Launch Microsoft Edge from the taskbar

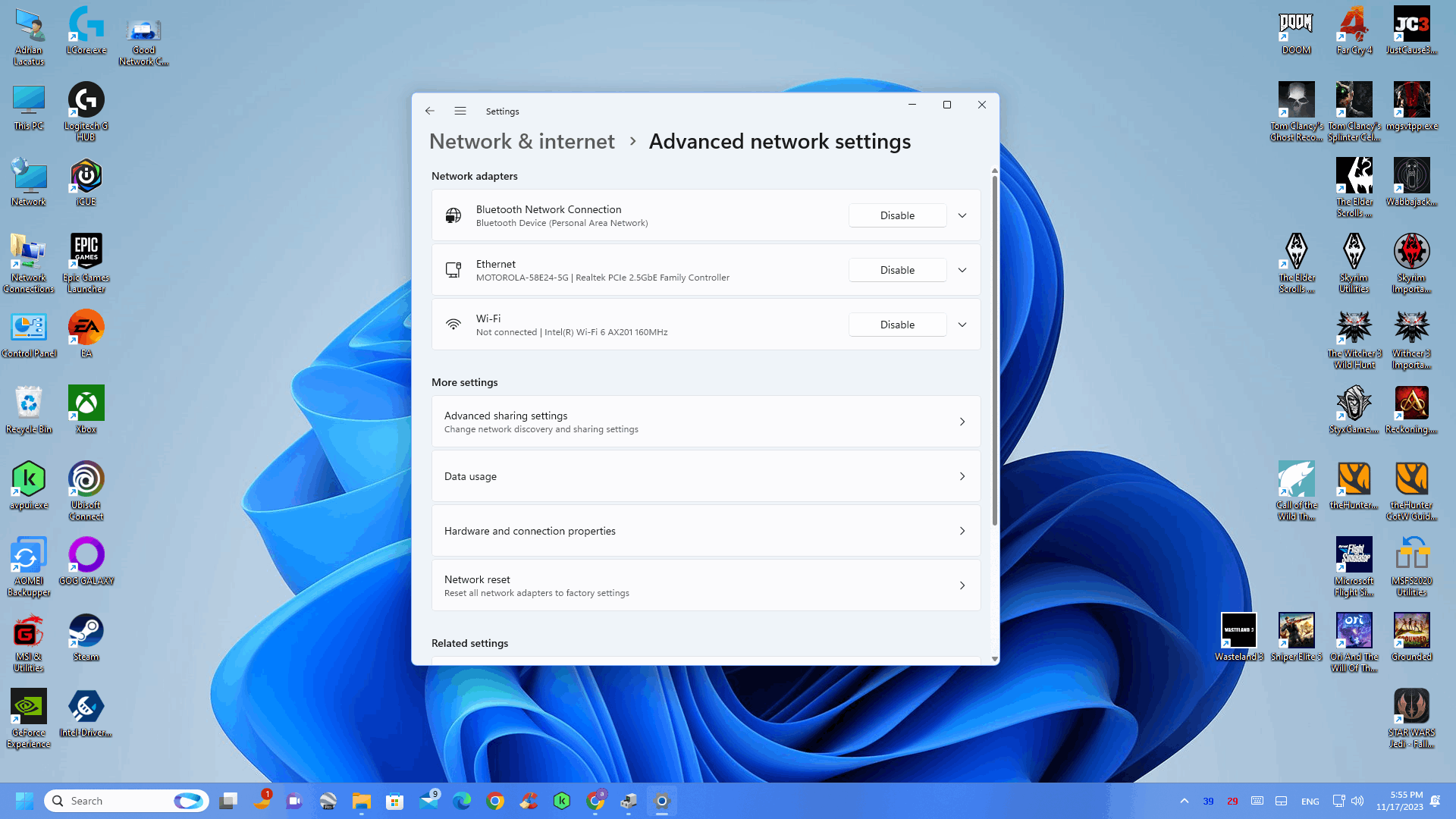point(462,801)
